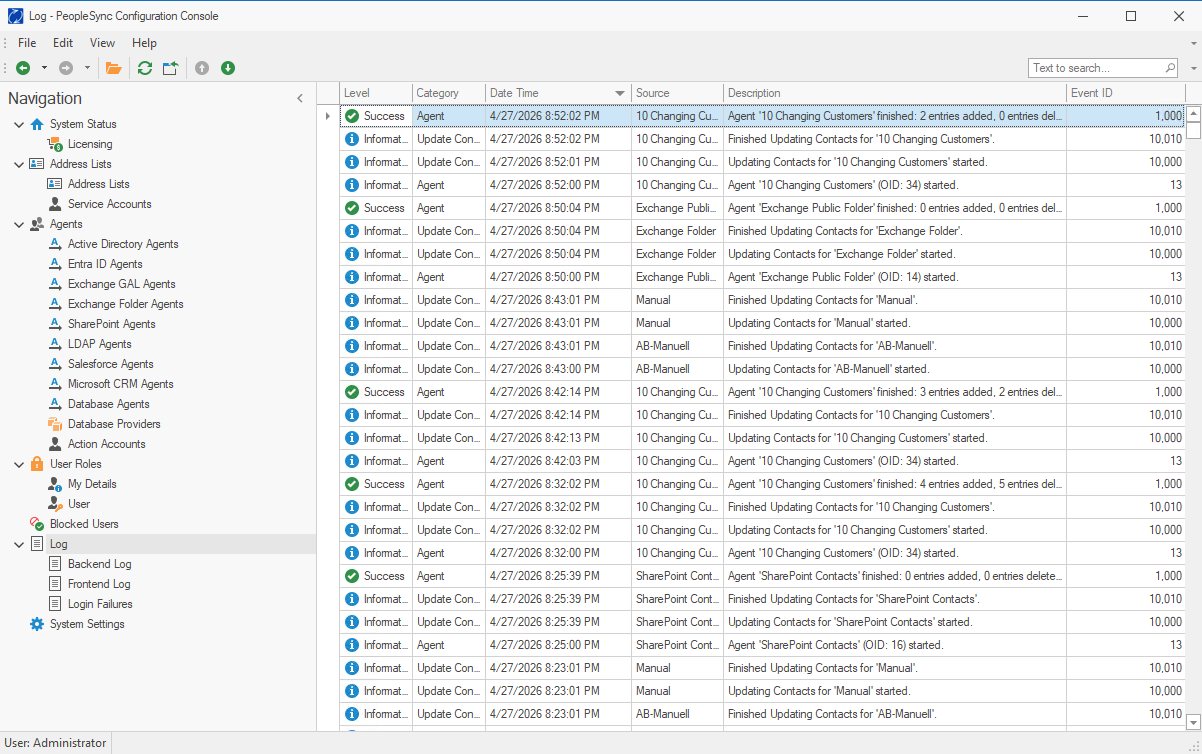Select User under User Roles
Screen dimensions: 1202x754
[79, 504]
